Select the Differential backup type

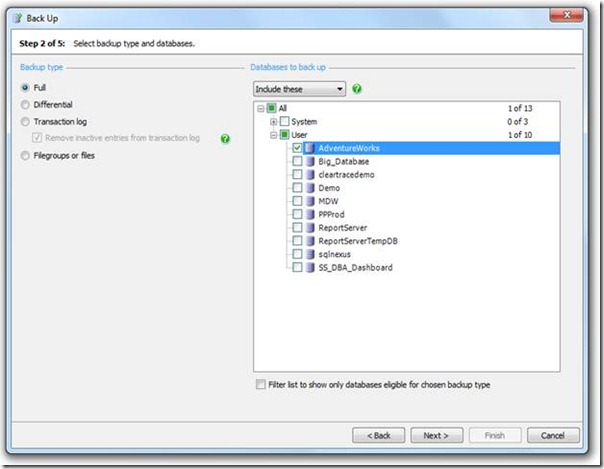(26, 104)
